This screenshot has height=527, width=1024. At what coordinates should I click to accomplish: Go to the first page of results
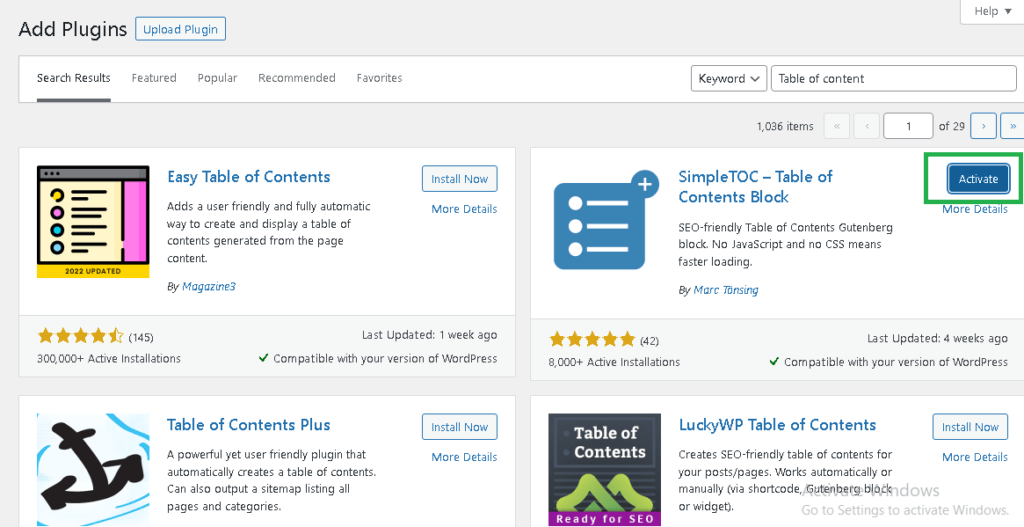tap(837, 126)
